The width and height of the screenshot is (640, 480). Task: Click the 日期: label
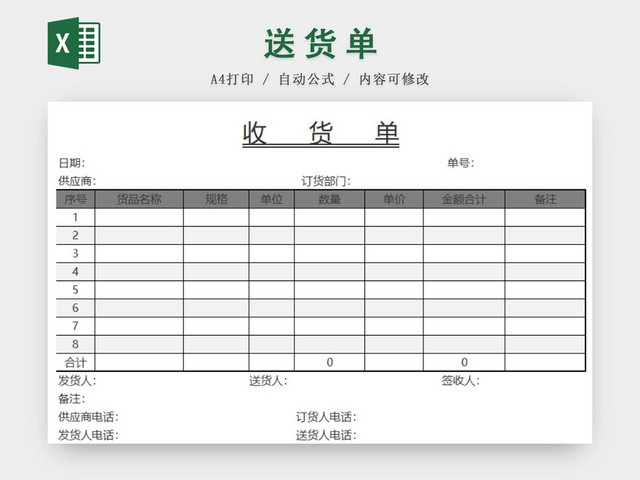[x=72, y=163]
